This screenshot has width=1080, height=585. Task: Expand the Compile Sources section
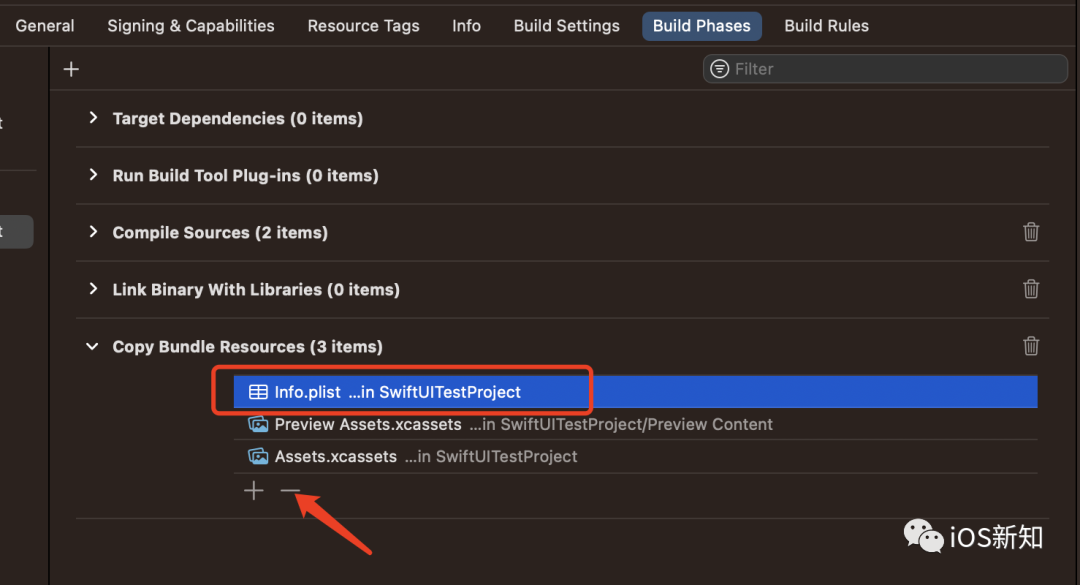click(x=92, y=232)
